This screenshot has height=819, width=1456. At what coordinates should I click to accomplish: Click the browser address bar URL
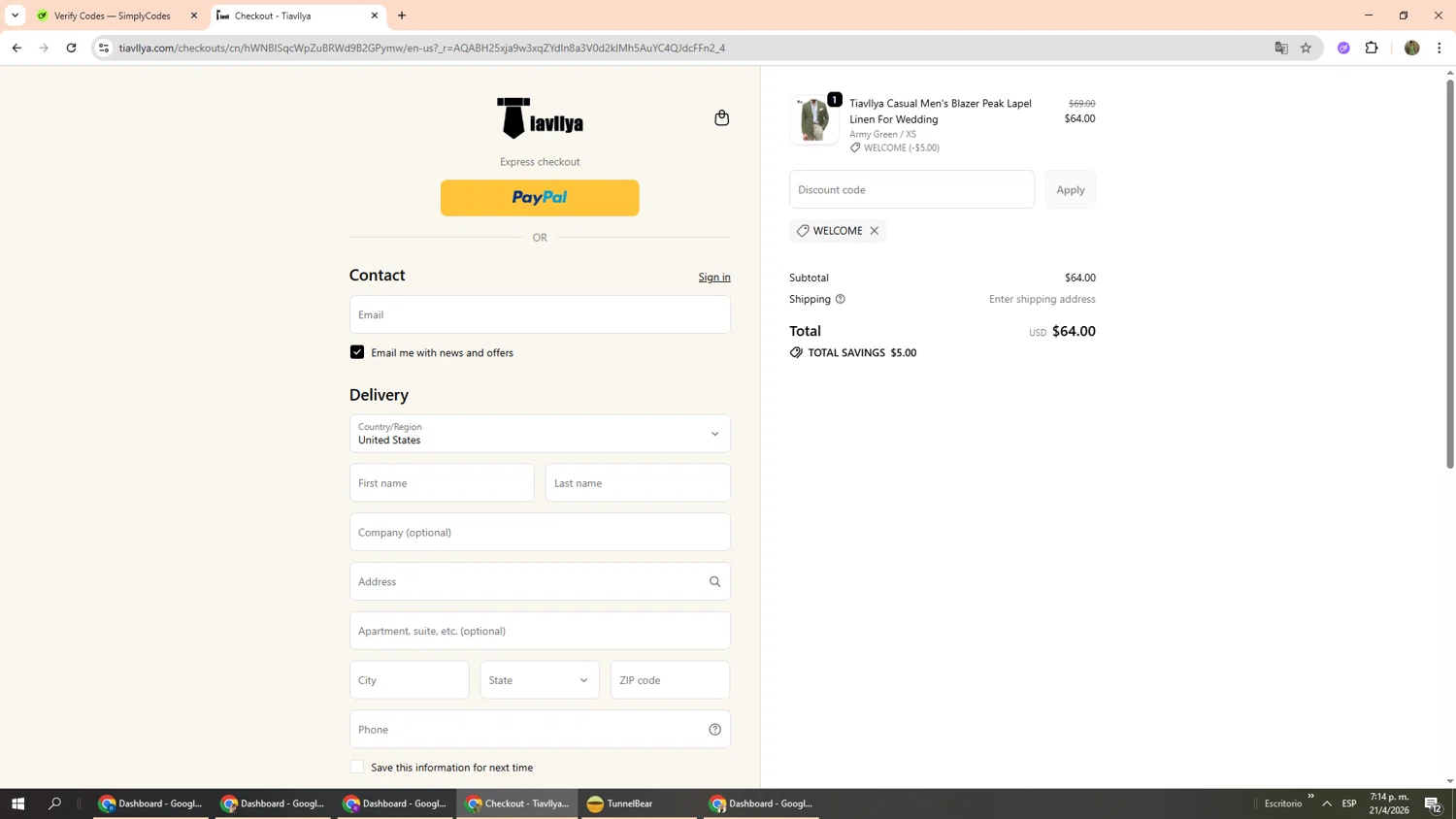click(x=421, y=48)
